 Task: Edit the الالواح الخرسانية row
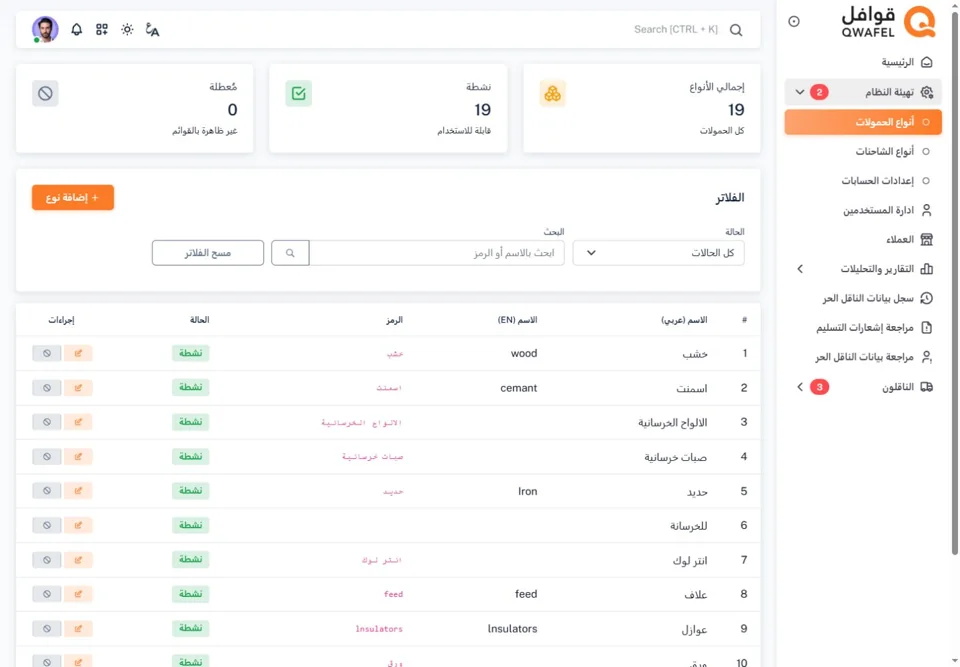pos(78,422)
